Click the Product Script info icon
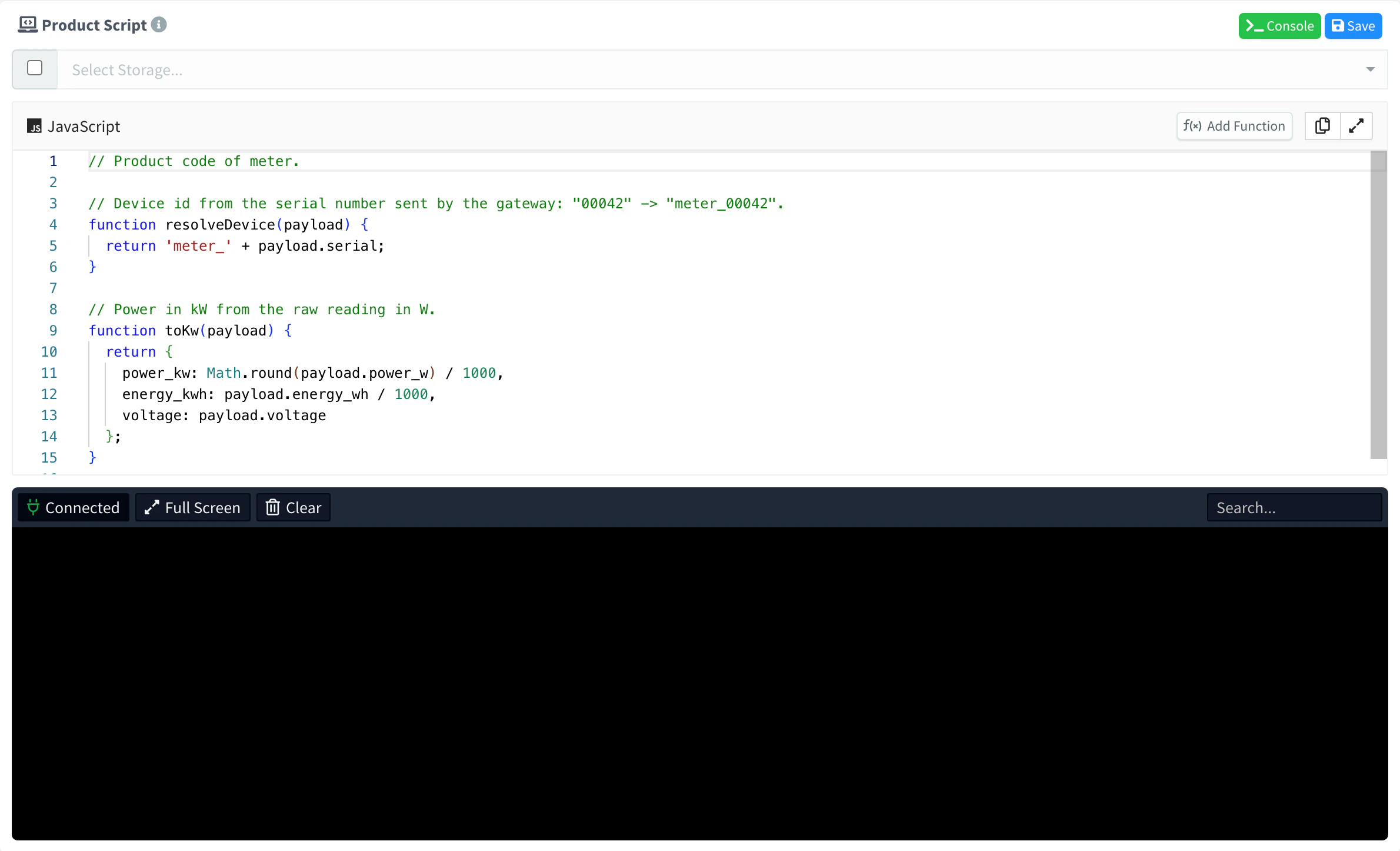1400x851 pixels. tap(159, 25)
